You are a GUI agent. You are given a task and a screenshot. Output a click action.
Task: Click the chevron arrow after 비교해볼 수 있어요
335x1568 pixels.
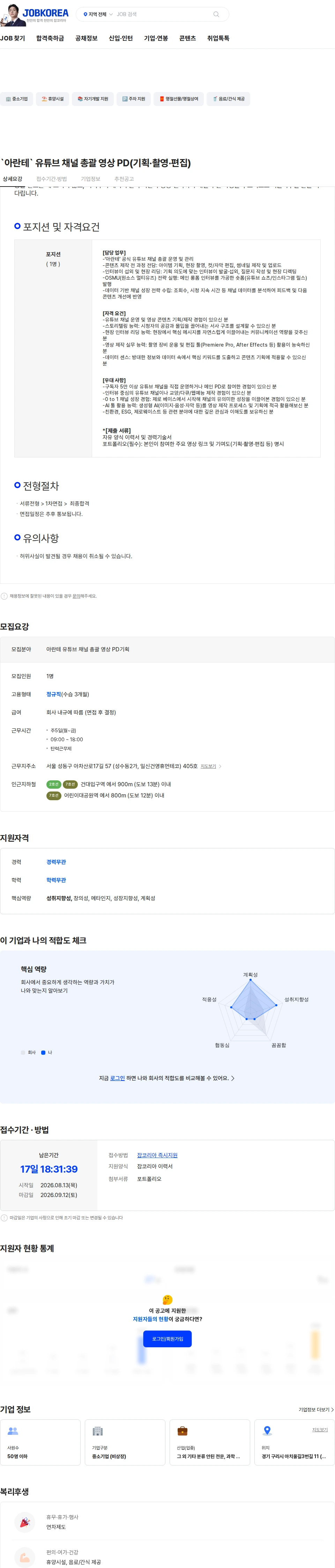click(x=233, y=1078)
